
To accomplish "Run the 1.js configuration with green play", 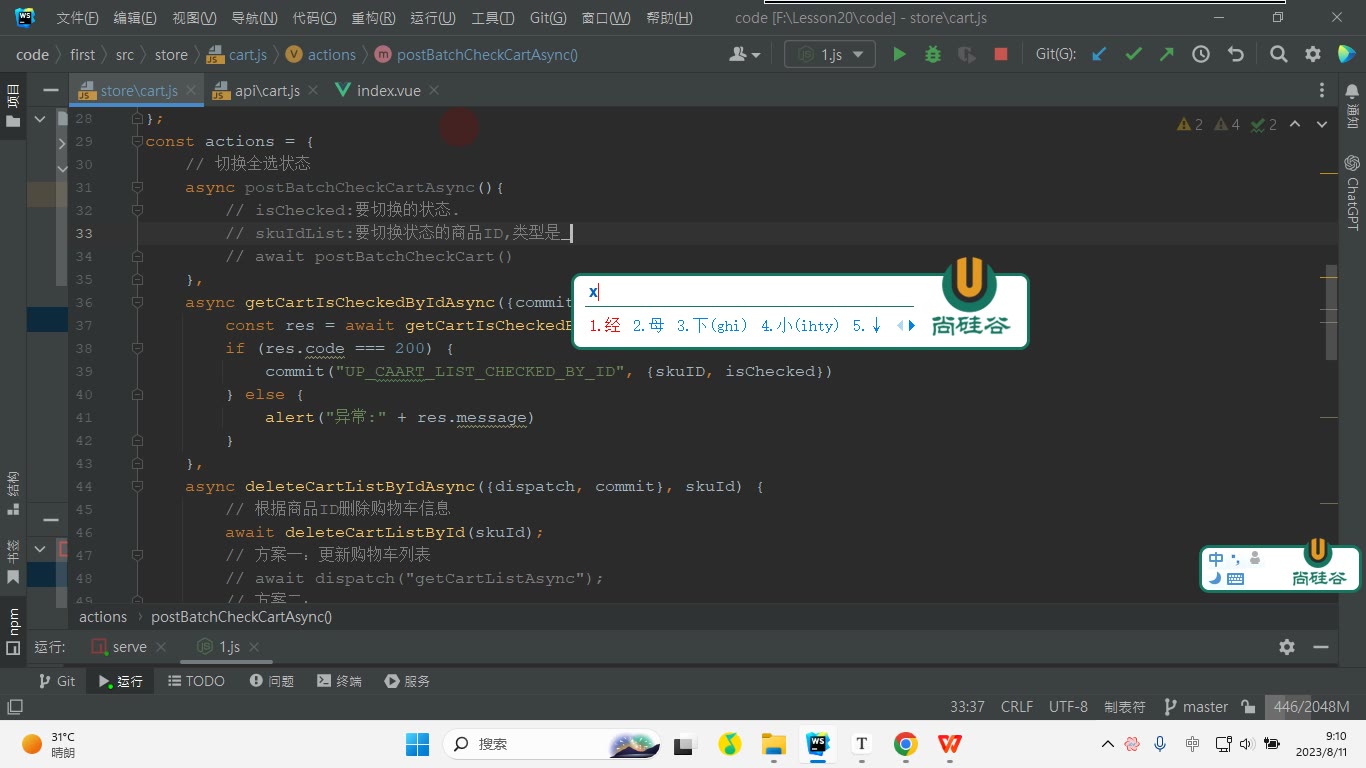I will (x=899, y=54).
